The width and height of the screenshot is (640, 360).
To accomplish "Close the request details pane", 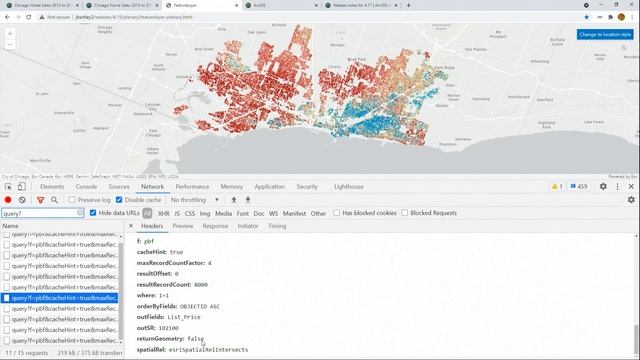I will coord(131,226).
